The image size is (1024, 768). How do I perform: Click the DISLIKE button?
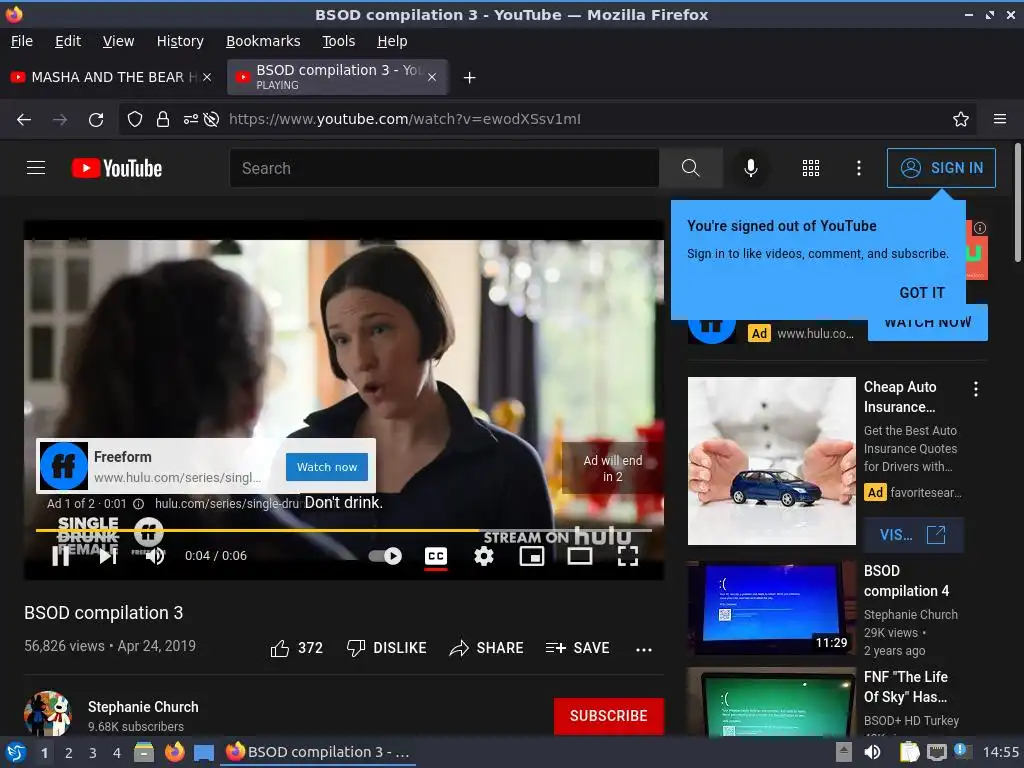click(x=387, y=648)
